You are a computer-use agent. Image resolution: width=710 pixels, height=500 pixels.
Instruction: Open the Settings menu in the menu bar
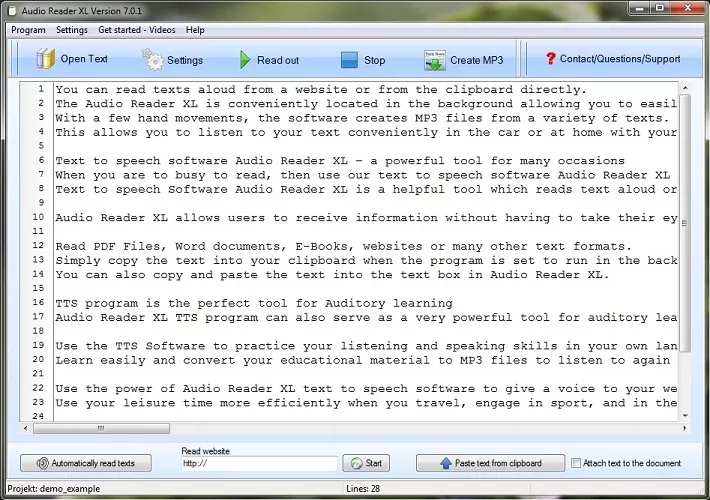(x=72, y=30)
